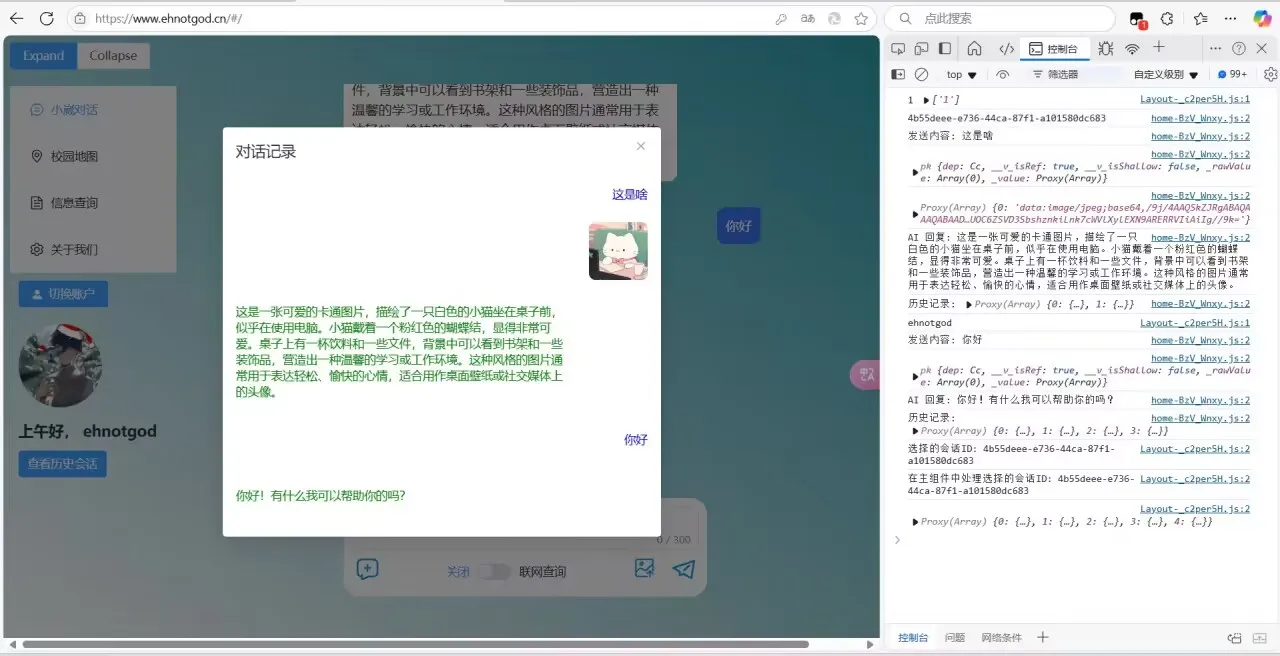This screenshot has height=656, width=1280.
Task: Click the user avatar picture
Action: (x=60, y=365)
